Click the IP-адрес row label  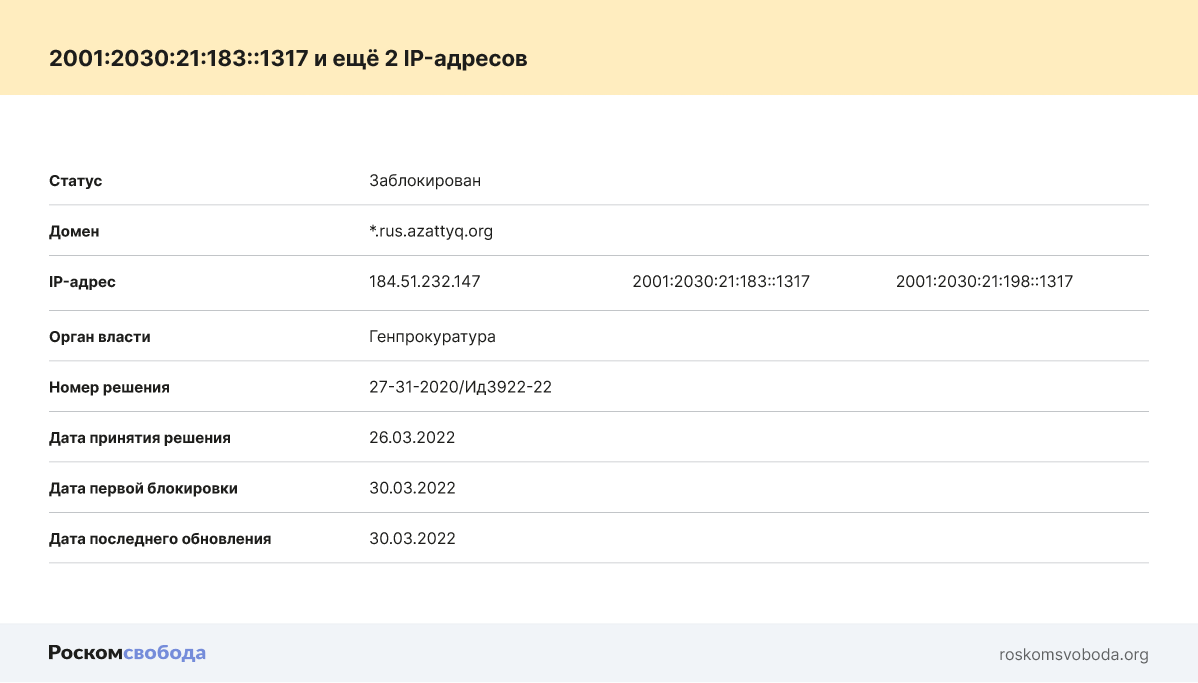(82, 282)
